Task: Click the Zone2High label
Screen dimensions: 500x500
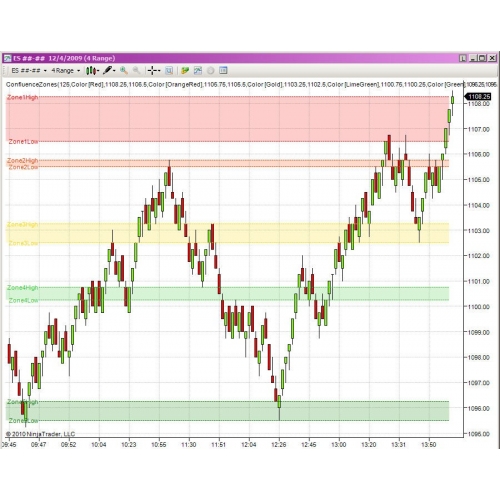Action: pyautogui.click(x=23, y=161)
